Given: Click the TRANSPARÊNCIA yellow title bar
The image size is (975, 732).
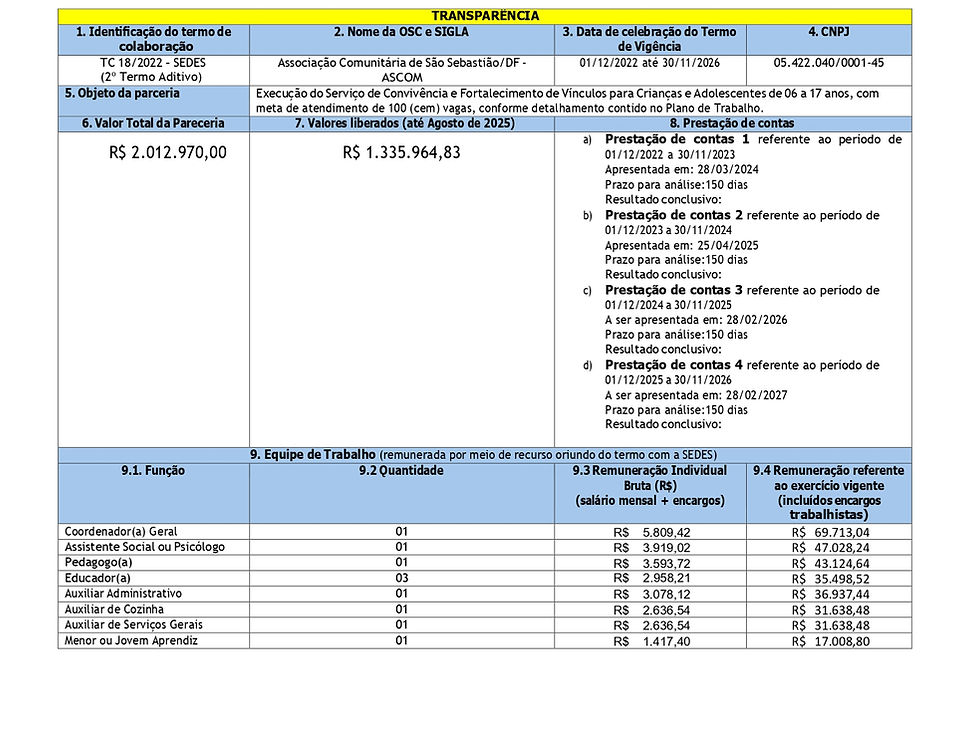Looking at the screenshot, I should tap(485, 16).
